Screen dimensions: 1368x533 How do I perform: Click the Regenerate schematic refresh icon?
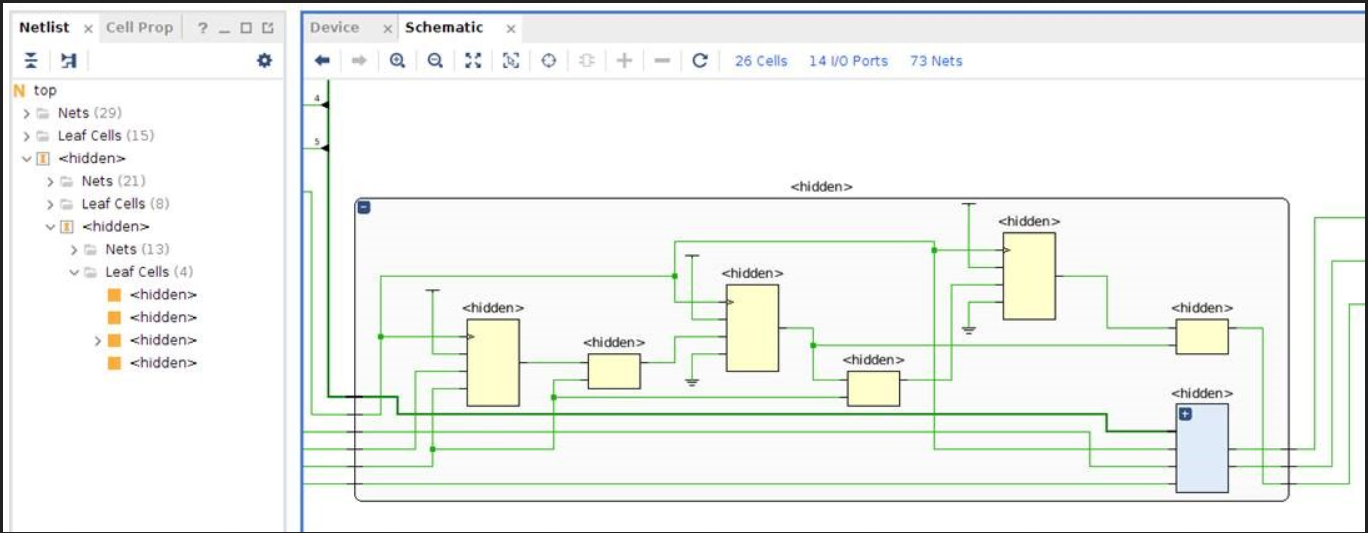pyautogui.click(x=700, y=61)
